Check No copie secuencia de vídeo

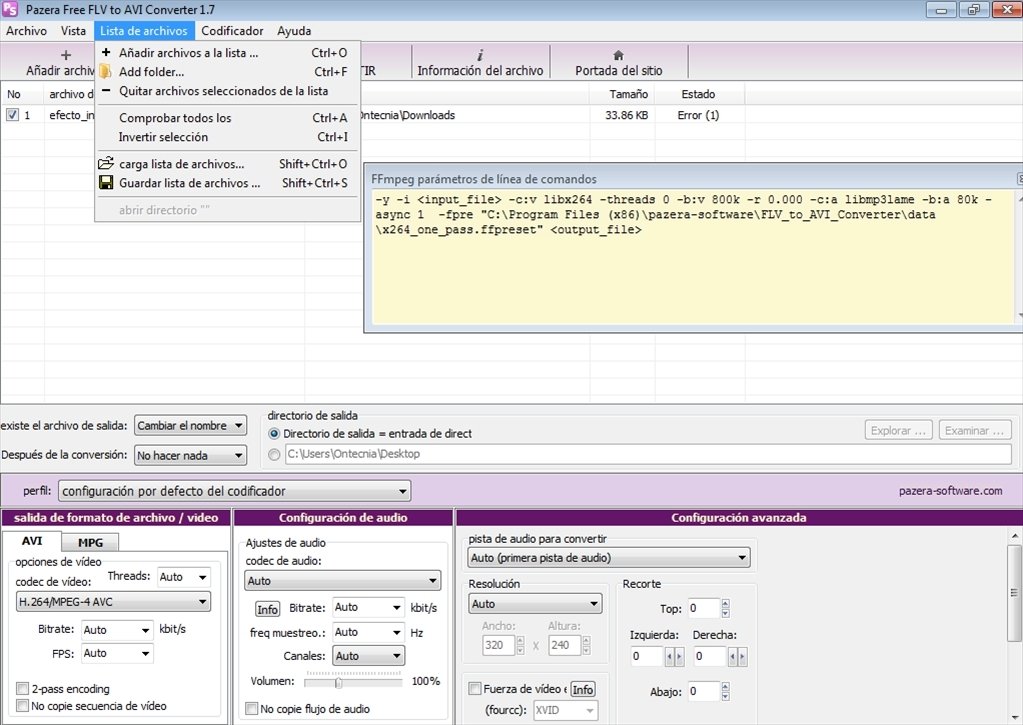[22, 705]
